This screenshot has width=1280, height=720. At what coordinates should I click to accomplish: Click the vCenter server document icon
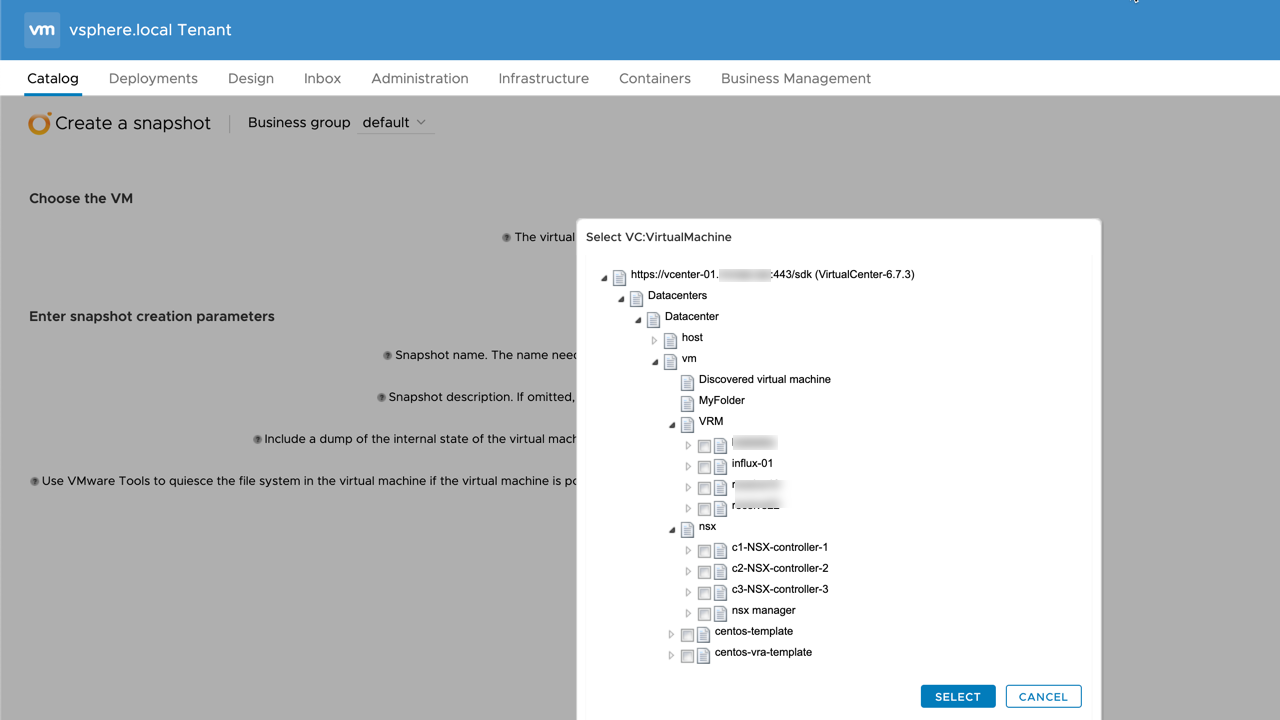(x=619, y=277)
